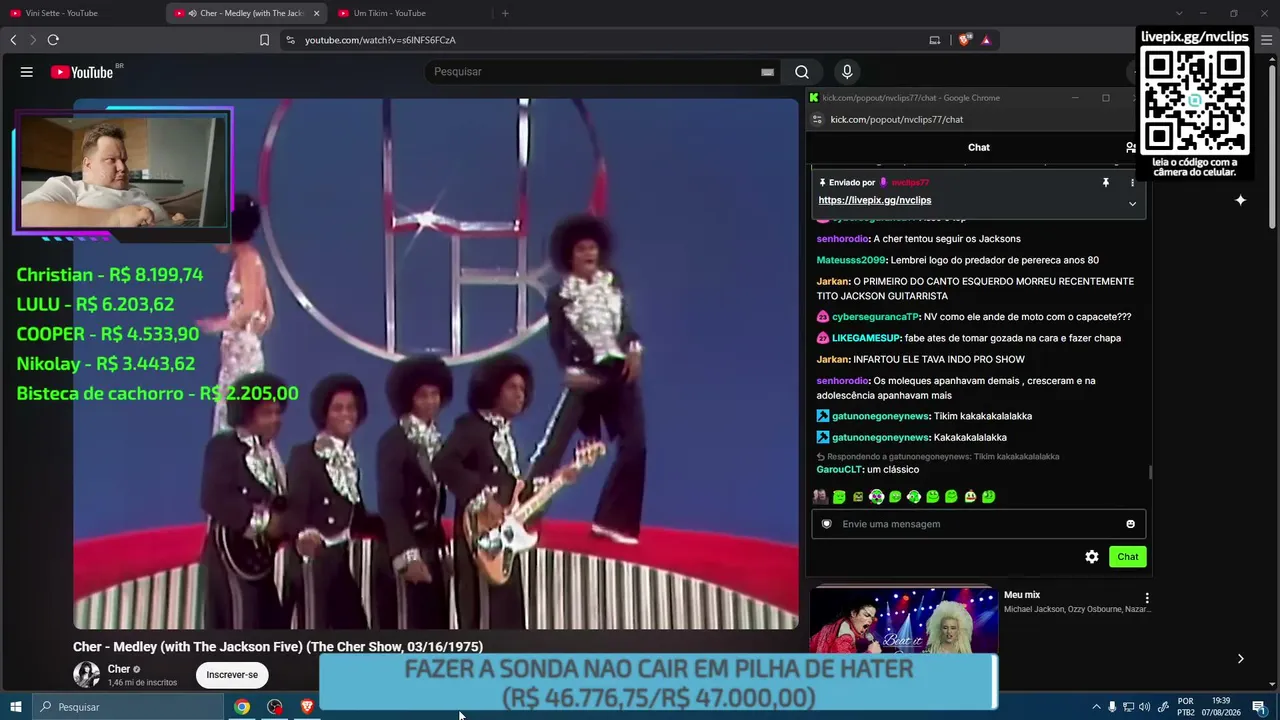
Task: Go back to the previous page
Action: point(13,40)
